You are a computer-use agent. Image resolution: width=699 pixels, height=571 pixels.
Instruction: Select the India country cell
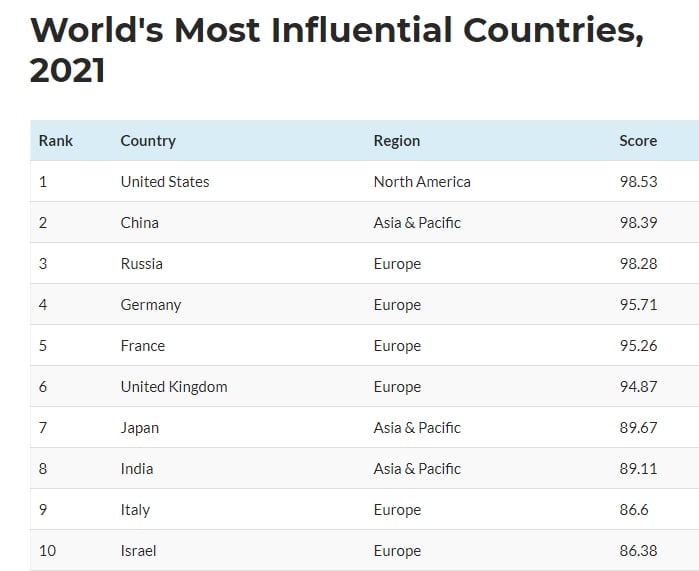(137, 469)
